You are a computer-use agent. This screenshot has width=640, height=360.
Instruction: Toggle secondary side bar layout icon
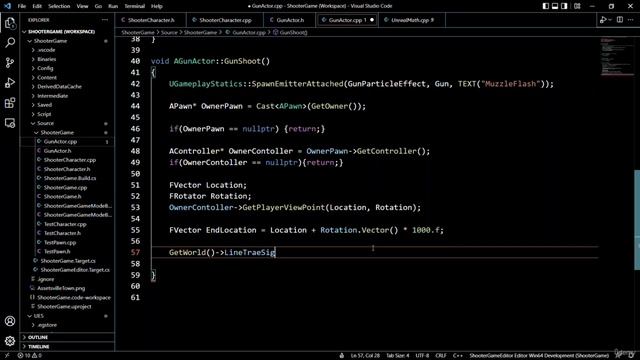point(564,6)
